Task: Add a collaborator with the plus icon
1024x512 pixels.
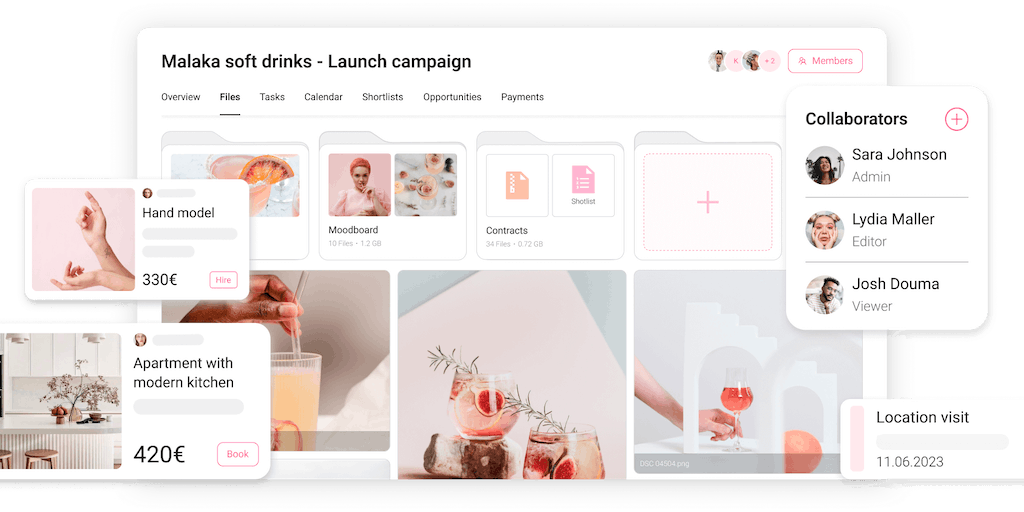Action: tap(957, 119)
